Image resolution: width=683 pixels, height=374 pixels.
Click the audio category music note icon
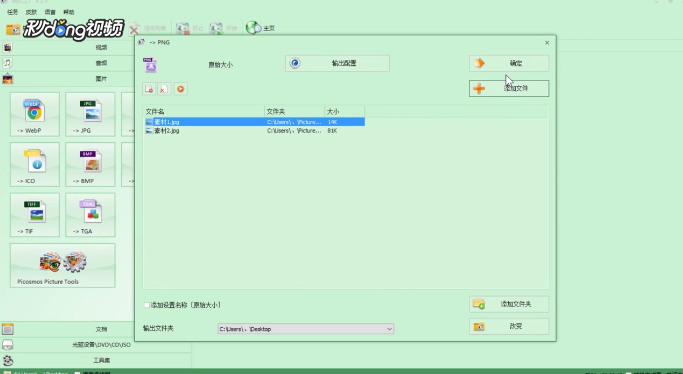[7, 63]
